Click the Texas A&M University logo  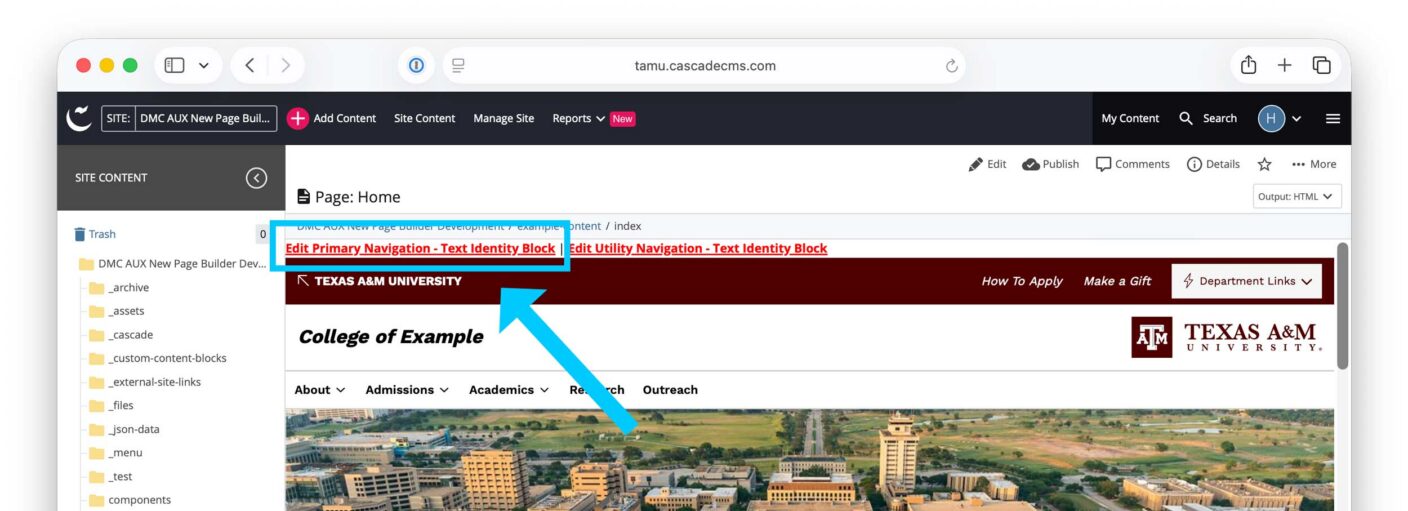coord(1227,337)
